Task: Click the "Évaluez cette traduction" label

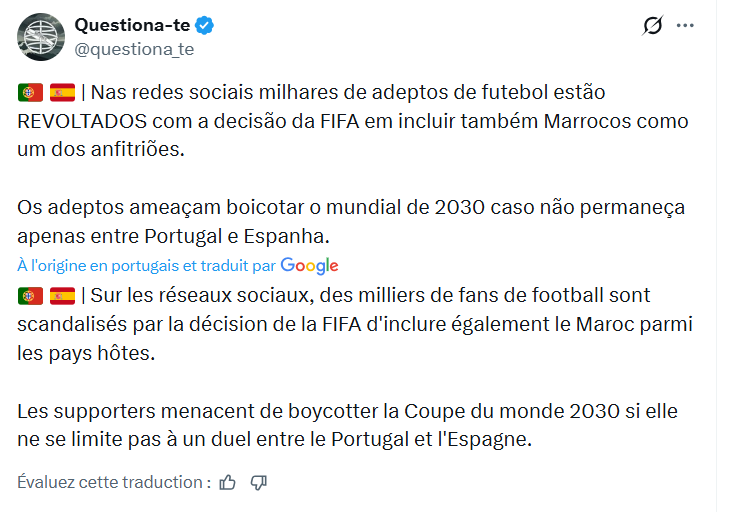Action: 113,482
